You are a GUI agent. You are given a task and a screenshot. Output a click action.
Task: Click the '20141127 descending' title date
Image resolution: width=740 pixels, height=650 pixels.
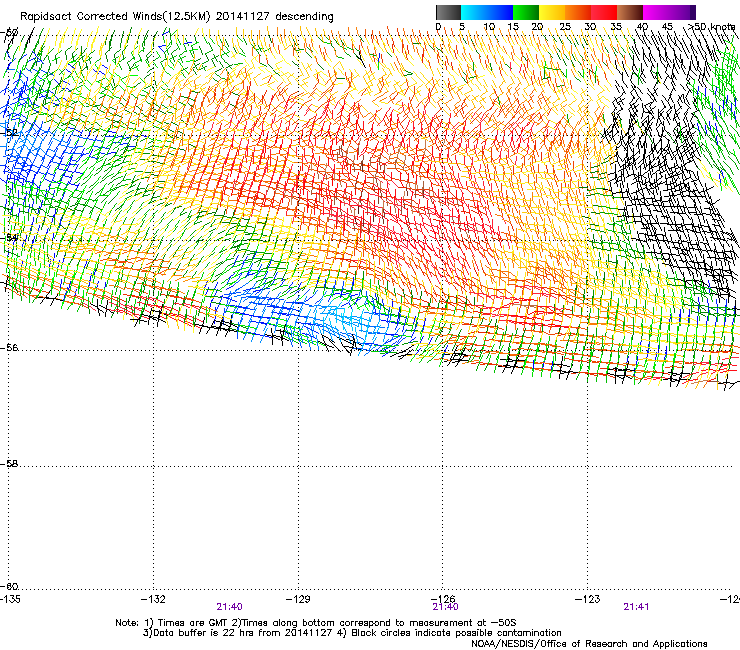pyautogui.click(x=275, y=17)
